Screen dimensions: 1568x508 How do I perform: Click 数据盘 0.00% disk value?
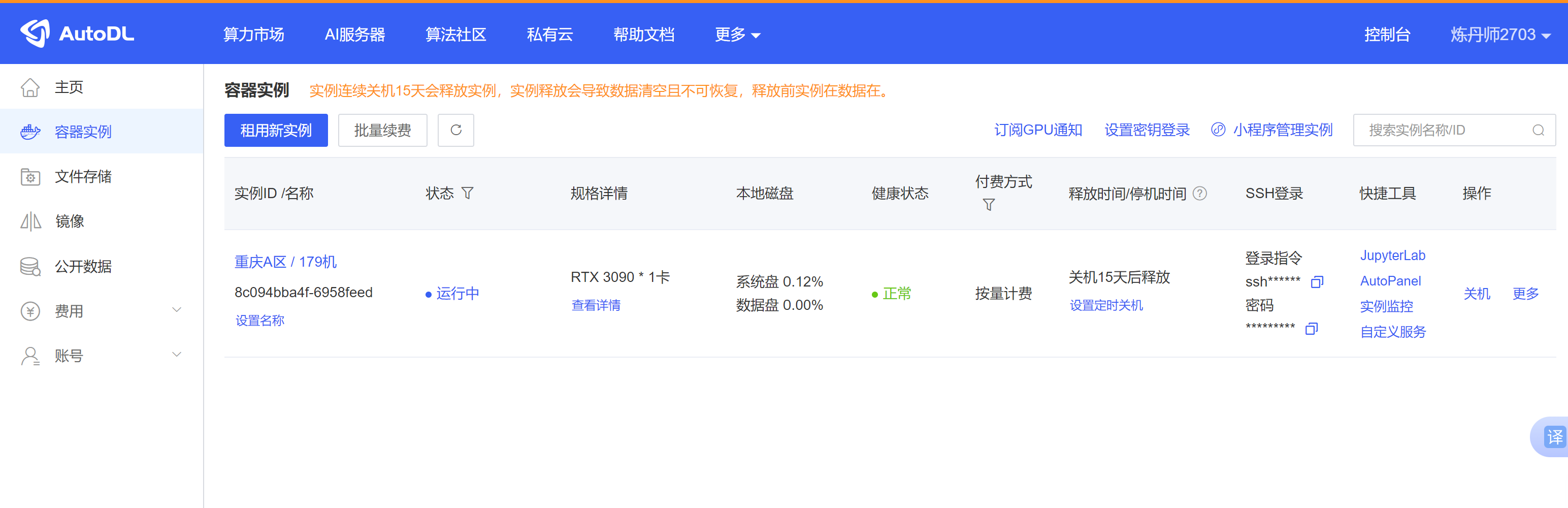pos(779,305)
